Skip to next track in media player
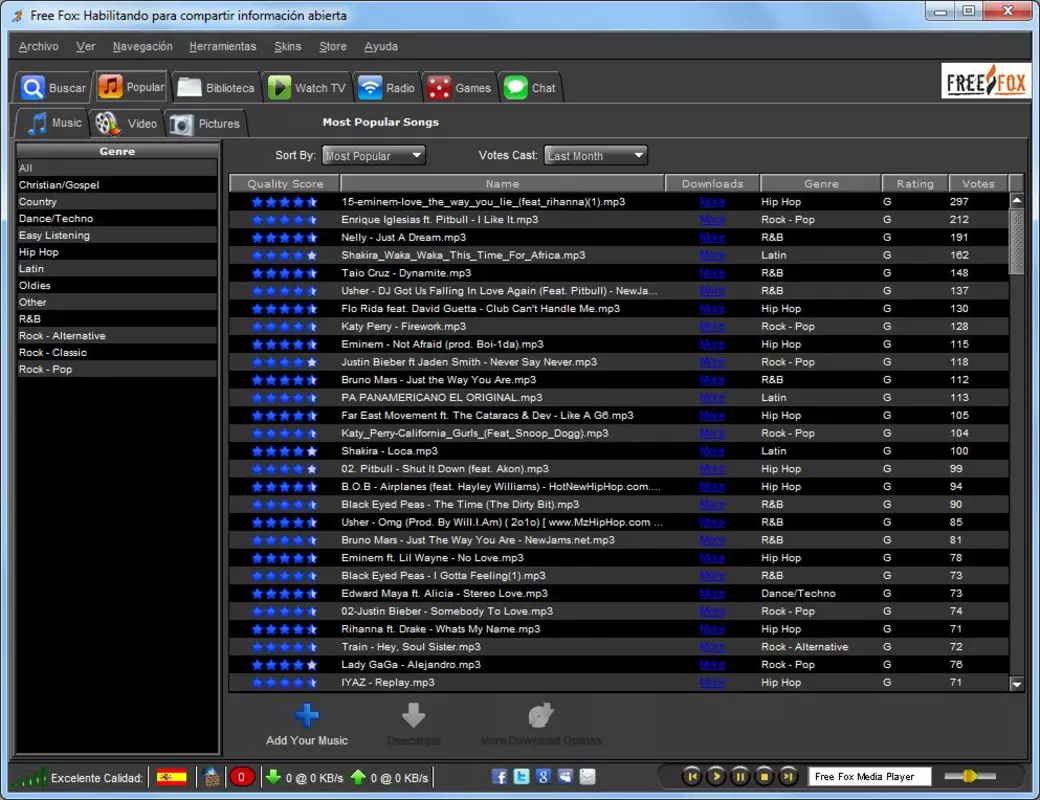 787,776
